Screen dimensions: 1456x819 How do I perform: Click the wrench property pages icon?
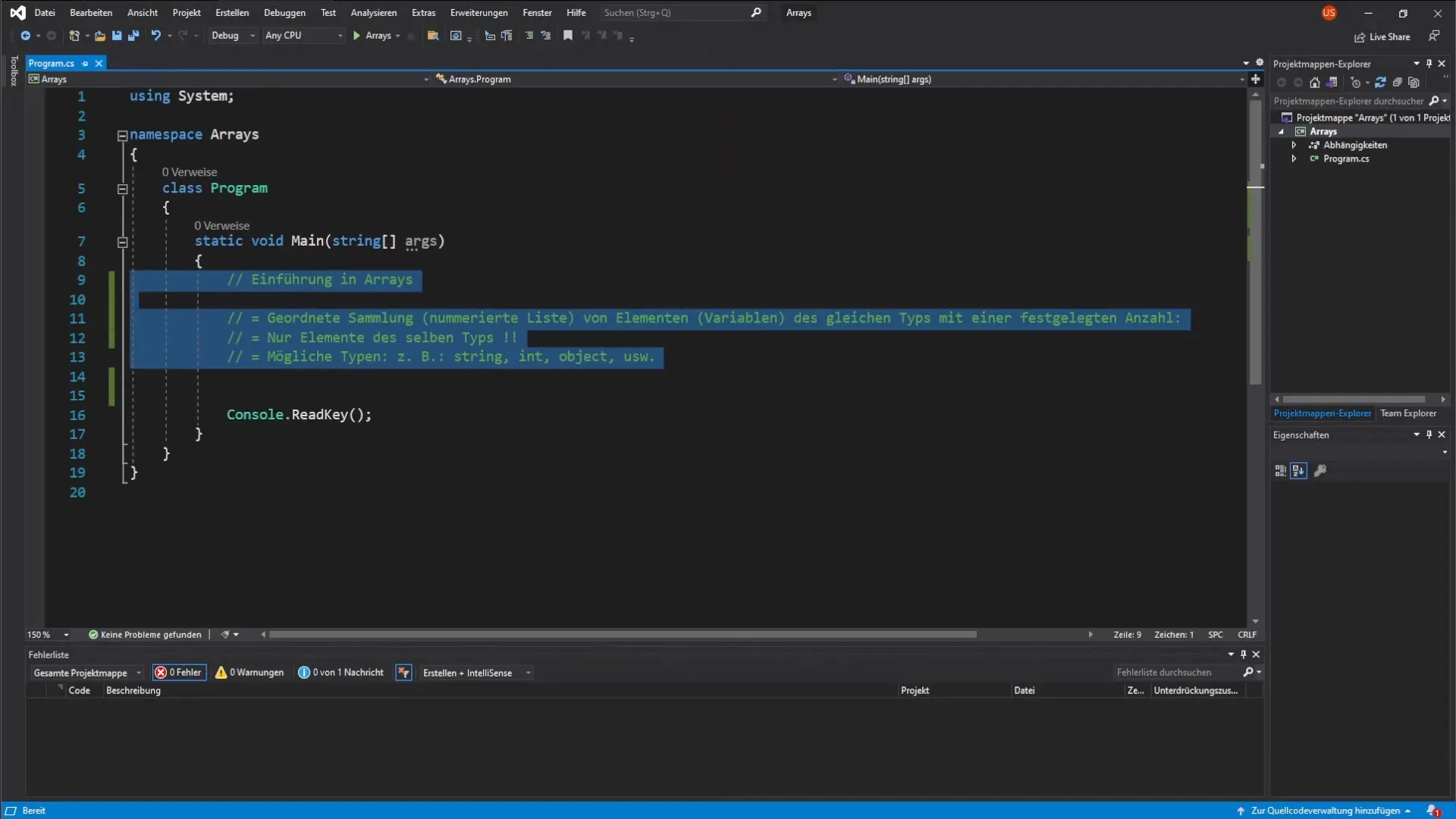point(1320,471)
